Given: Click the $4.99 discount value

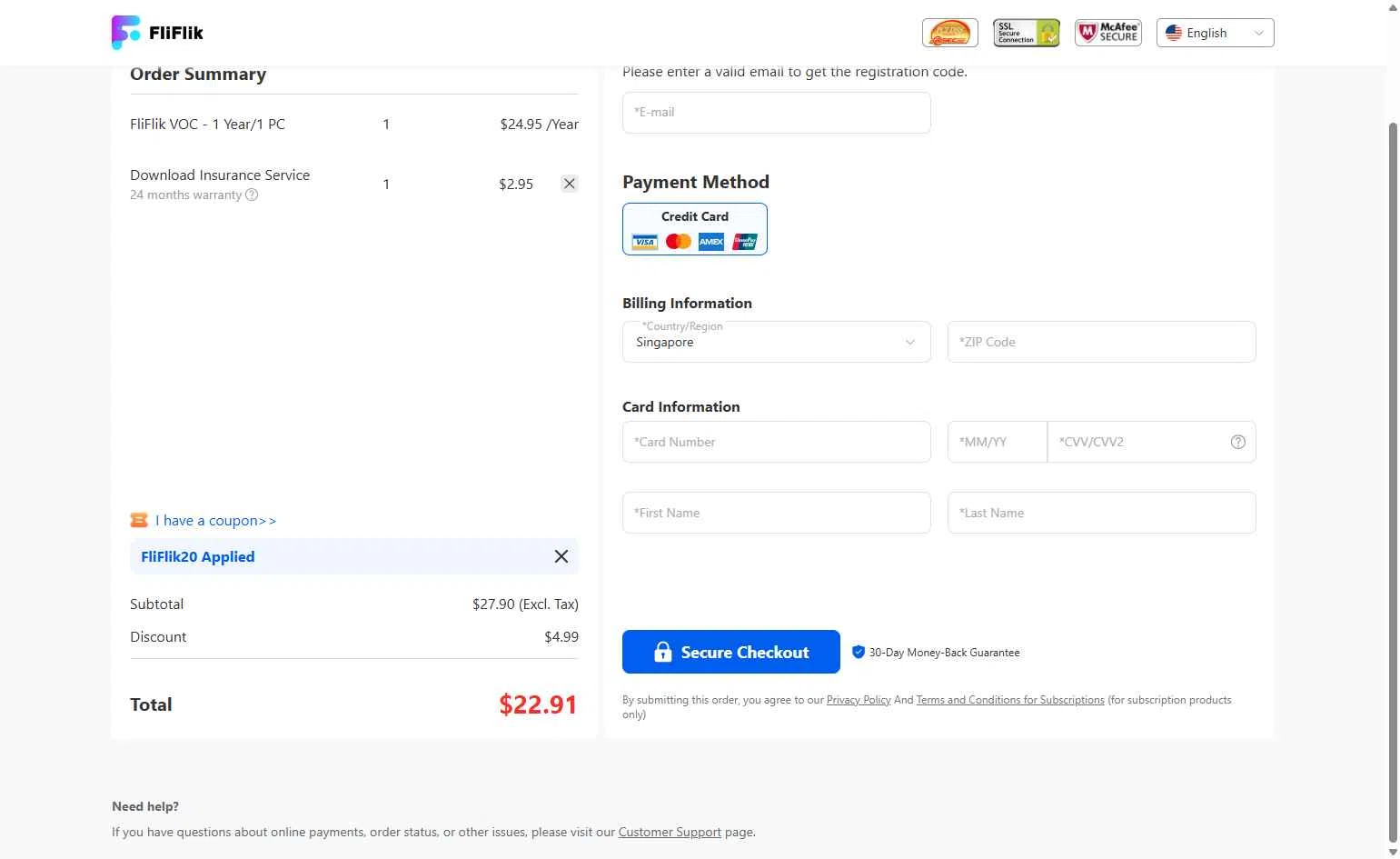Looking at the screenshot, I should click(x=561, y=637).
